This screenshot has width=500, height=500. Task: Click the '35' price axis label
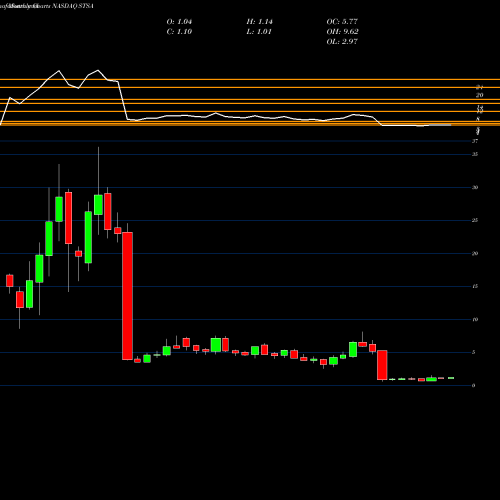tap(475, 154)
